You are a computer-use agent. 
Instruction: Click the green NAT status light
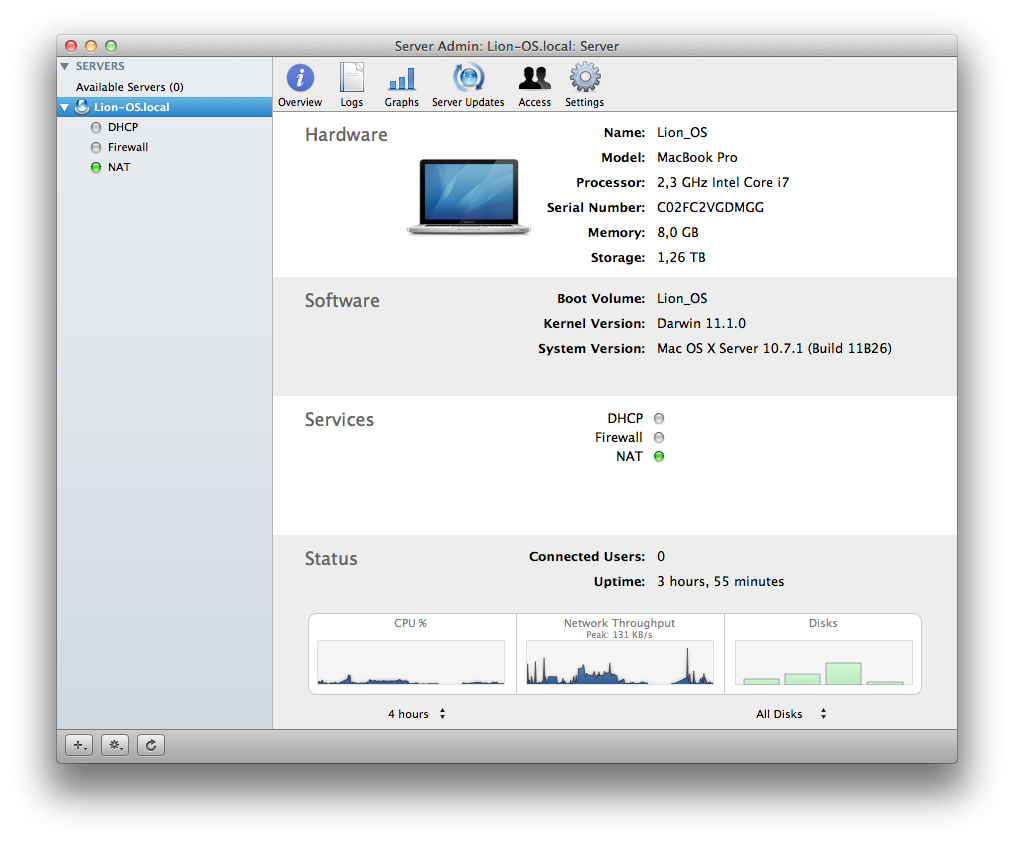[x=658, y=456]
